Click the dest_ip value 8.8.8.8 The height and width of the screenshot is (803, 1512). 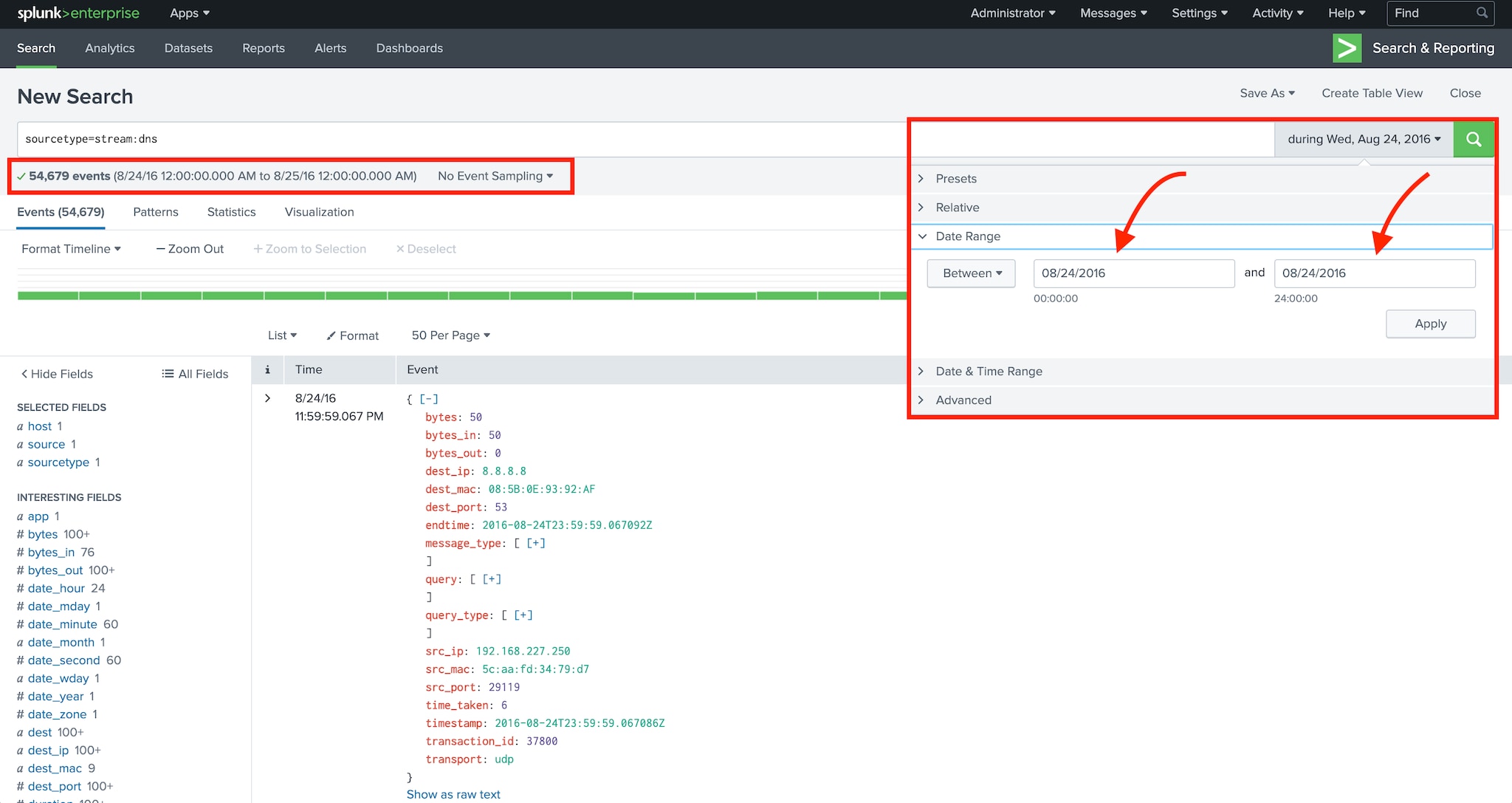tap(504, 471)
